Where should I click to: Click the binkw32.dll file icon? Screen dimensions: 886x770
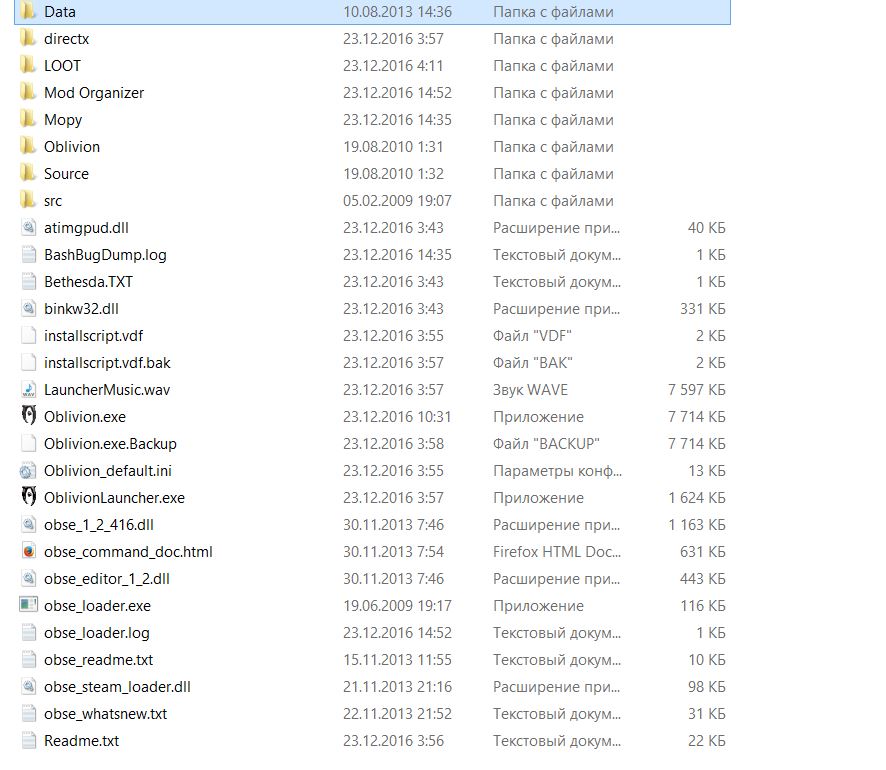click(x=28, y=308)
